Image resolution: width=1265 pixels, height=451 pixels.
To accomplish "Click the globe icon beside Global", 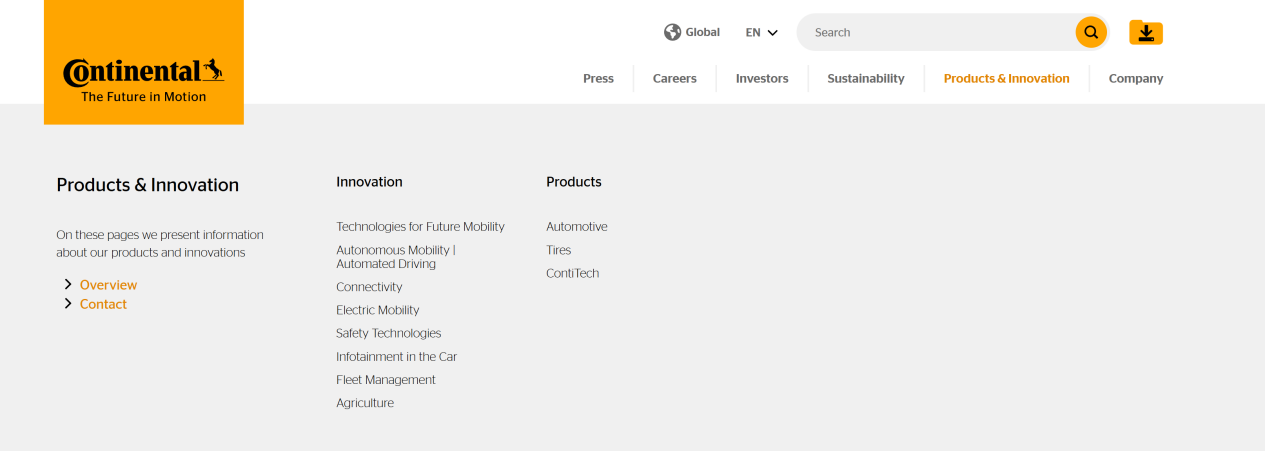I will click(672, 32).
